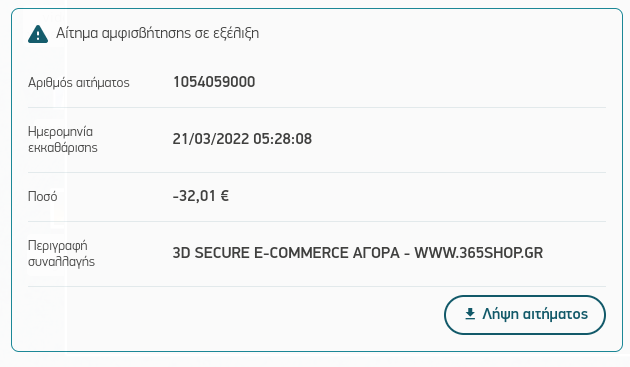Click the Ποσό label
Viewport: 630px width, 367px height.
tap(43, 197)
